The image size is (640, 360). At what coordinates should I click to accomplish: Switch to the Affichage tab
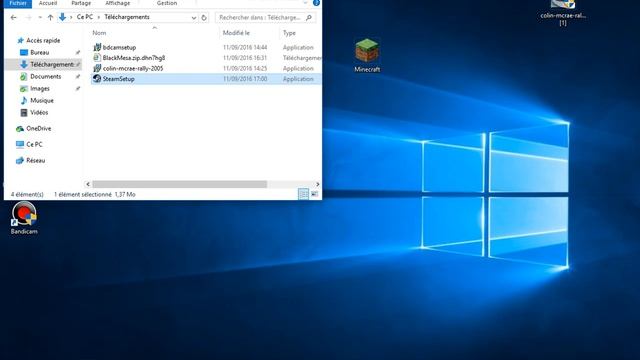pos(118,3)
